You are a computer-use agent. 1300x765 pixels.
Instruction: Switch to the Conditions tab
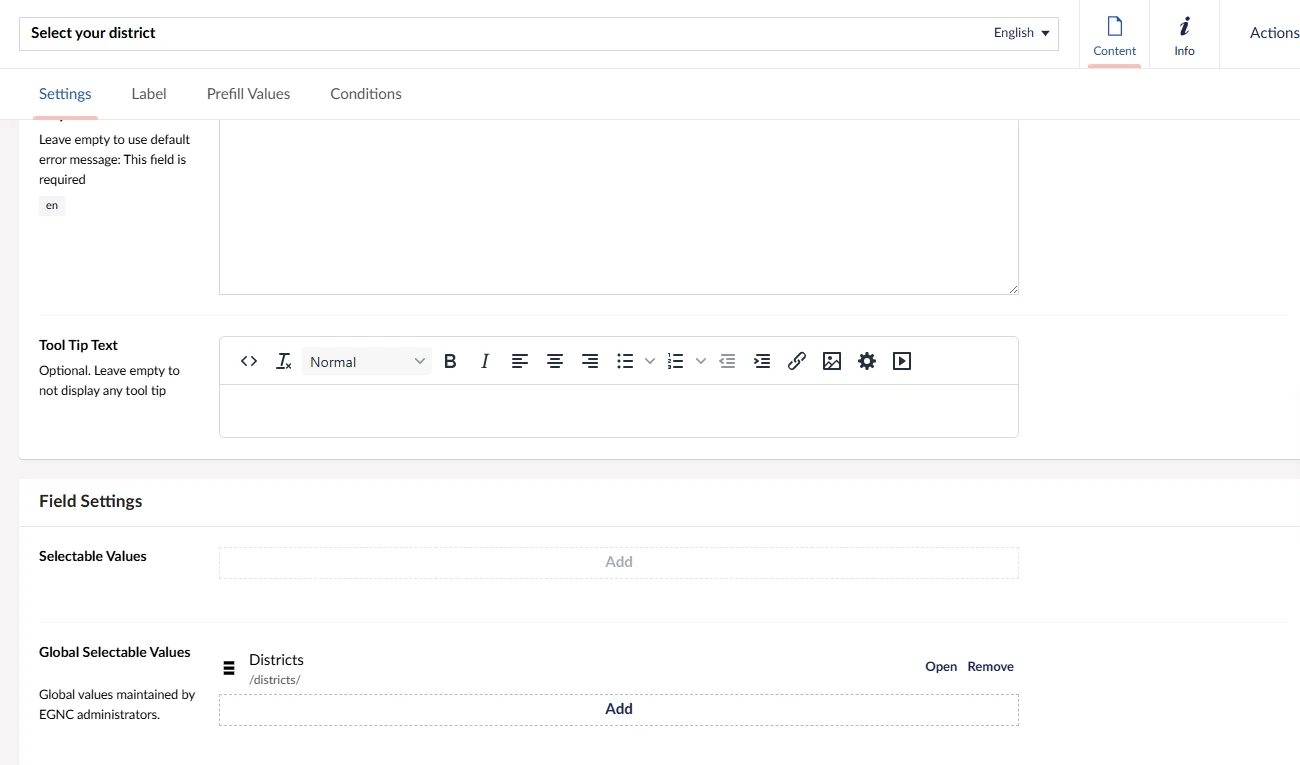click(x=366, y=94)
